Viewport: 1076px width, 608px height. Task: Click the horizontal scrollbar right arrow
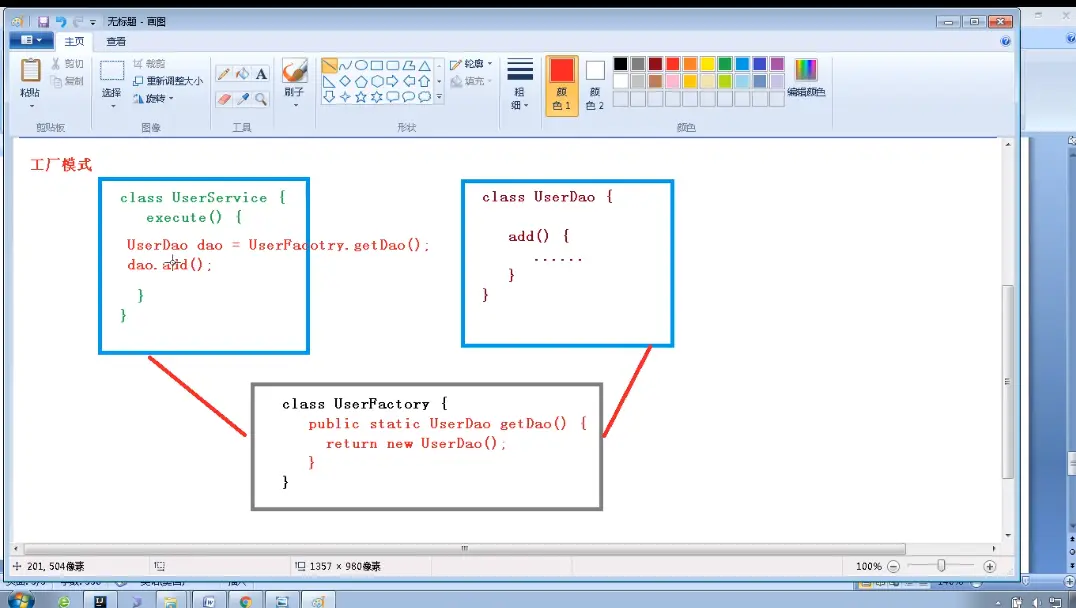click(x=994, y=549)
